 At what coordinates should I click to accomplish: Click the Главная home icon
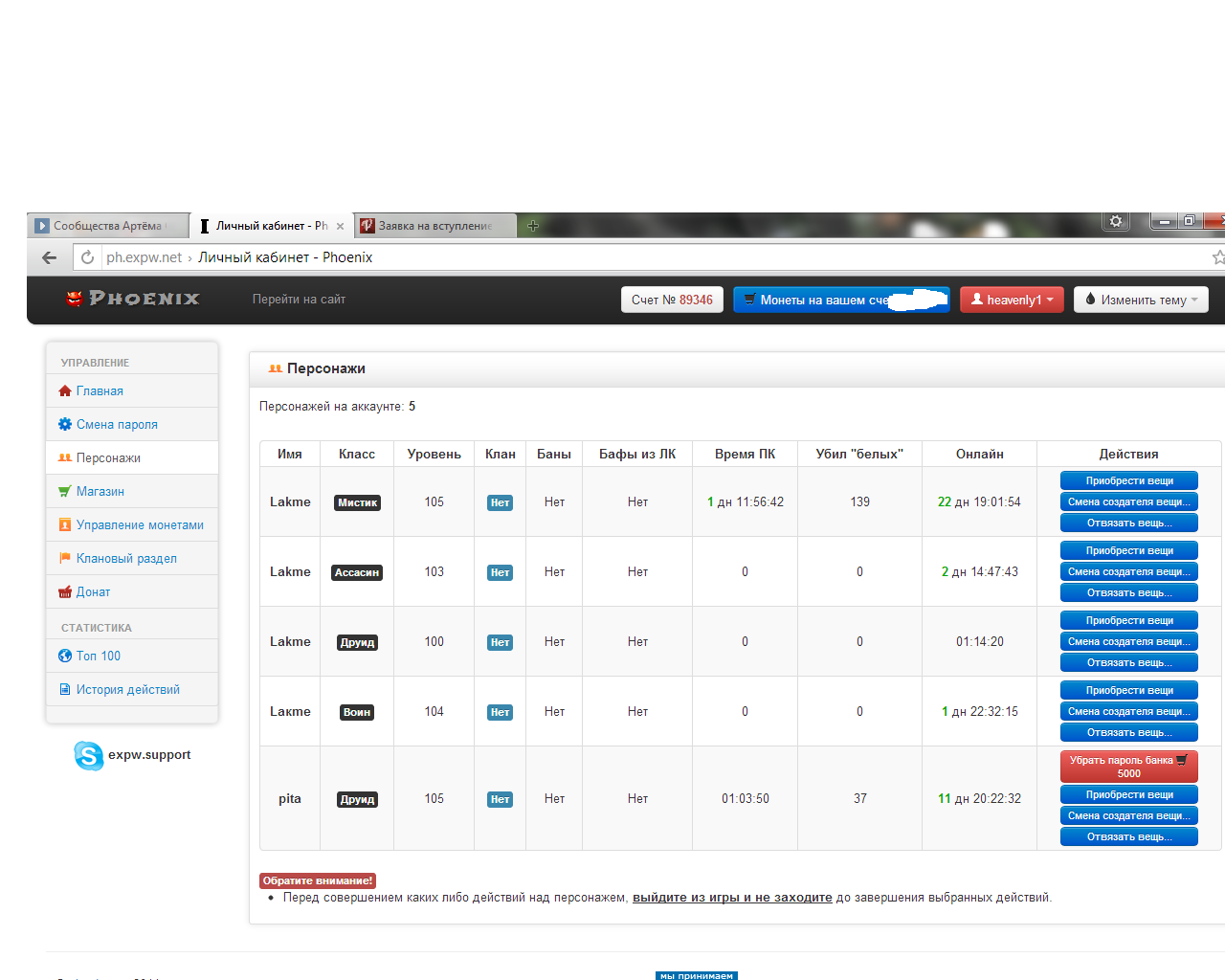point(65,390)
